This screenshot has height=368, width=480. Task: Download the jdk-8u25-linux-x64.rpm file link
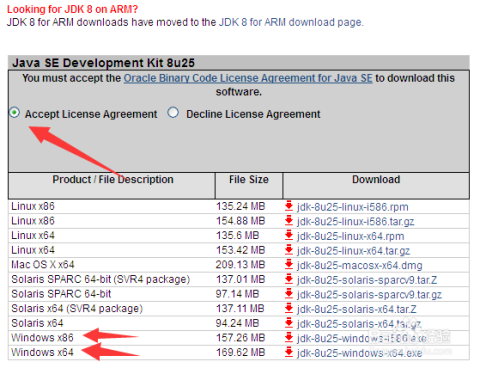(351, 236)
